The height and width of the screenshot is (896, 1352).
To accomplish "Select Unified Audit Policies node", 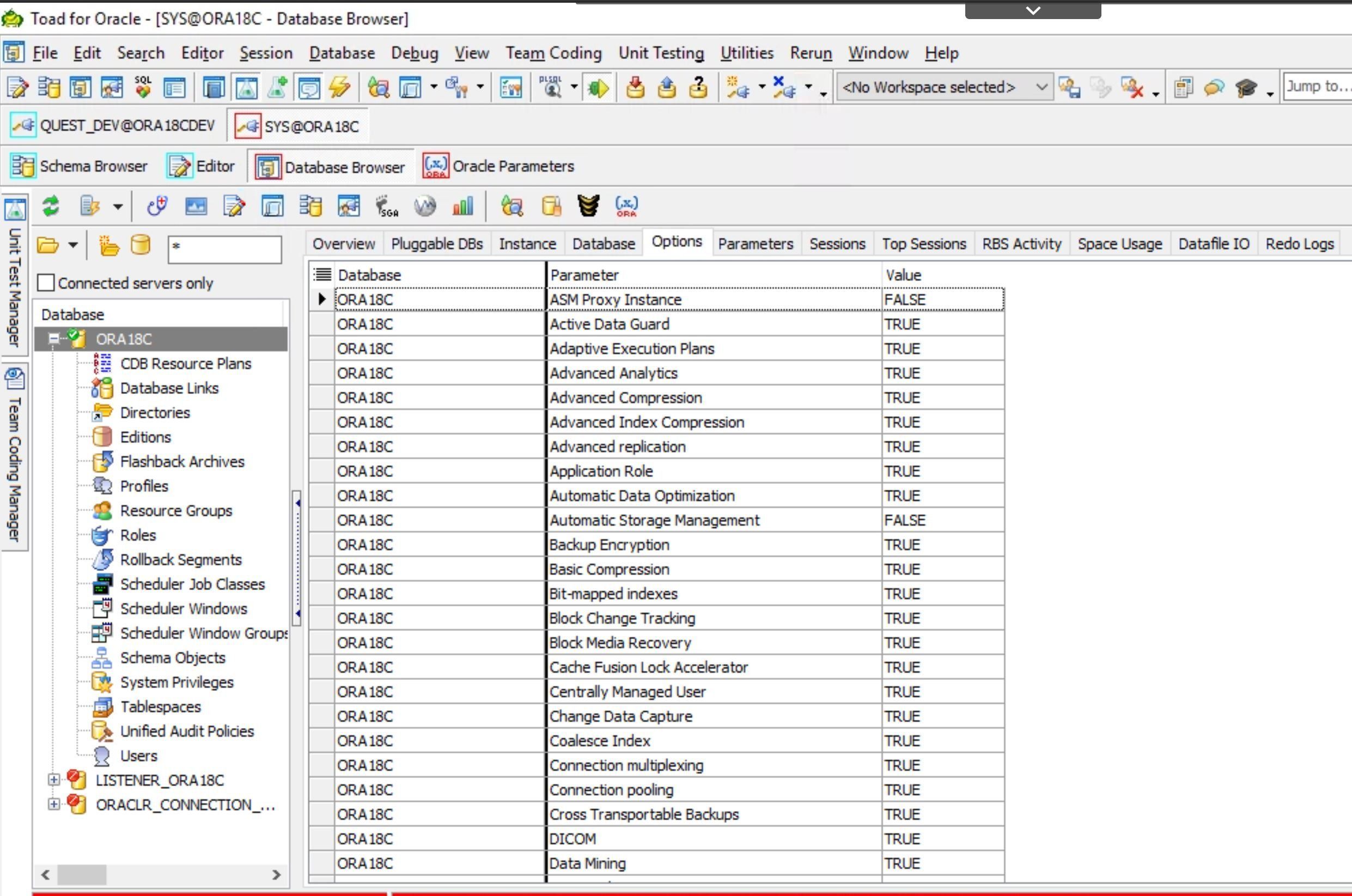I will pyautogui.click(x=187, y=732).
